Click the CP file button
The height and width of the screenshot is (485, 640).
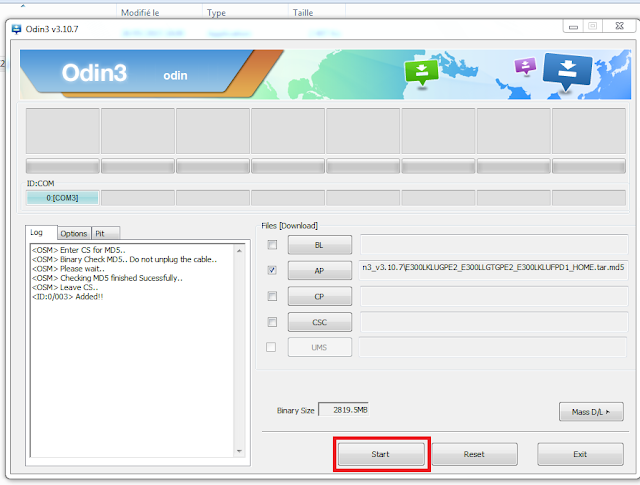coord(320,296)
